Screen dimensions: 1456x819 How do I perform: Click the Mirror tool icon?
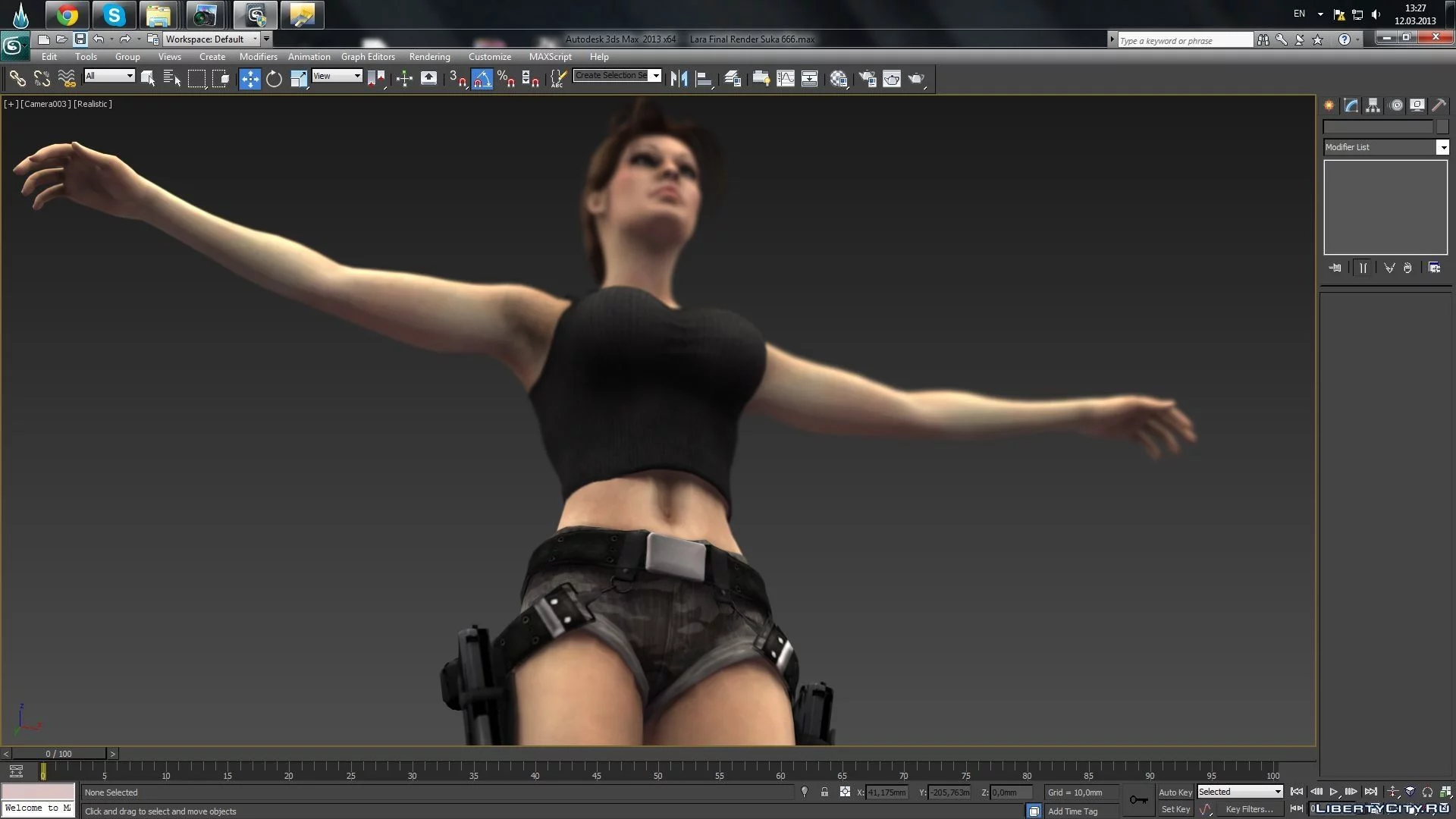679,78
